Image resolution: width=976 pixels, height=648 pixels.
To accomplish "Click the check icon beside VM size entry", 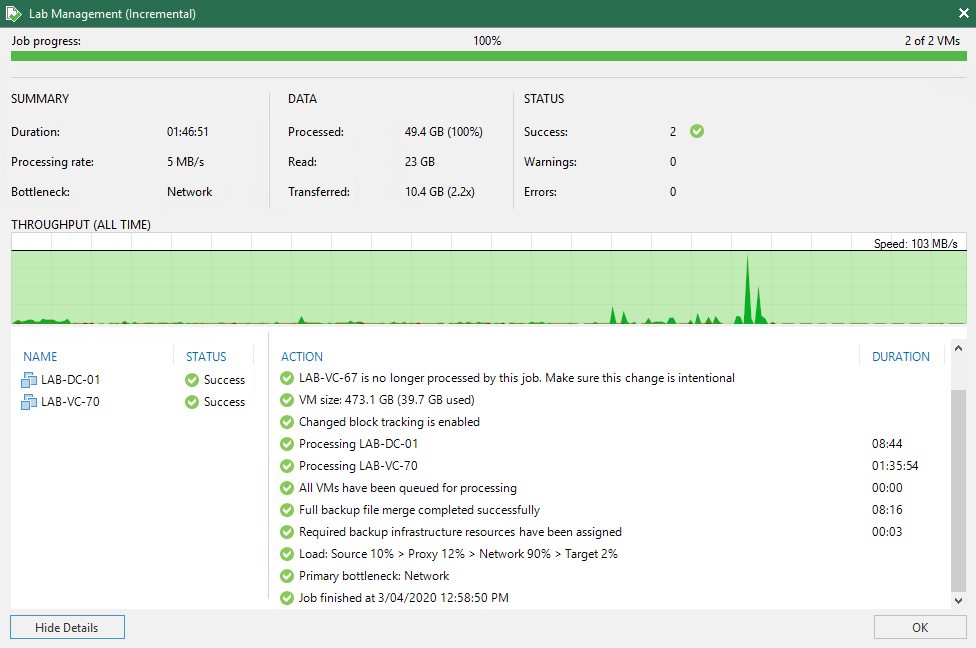I will point(287,400).
